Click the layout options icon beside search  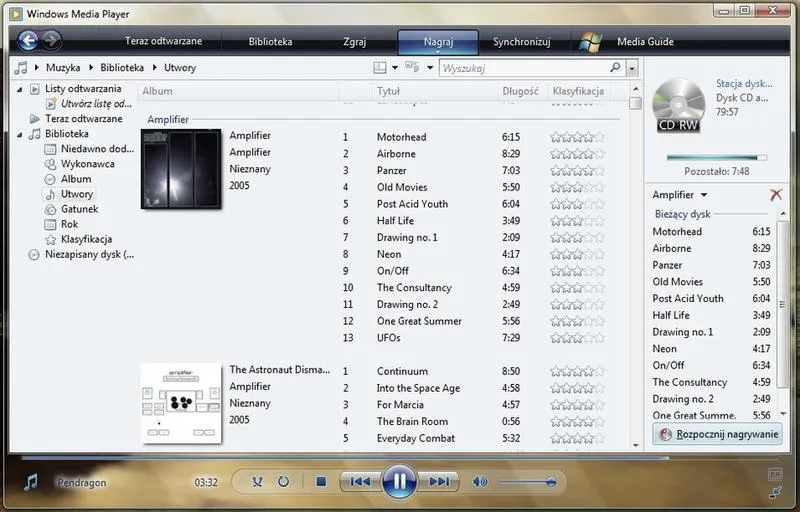380,67
